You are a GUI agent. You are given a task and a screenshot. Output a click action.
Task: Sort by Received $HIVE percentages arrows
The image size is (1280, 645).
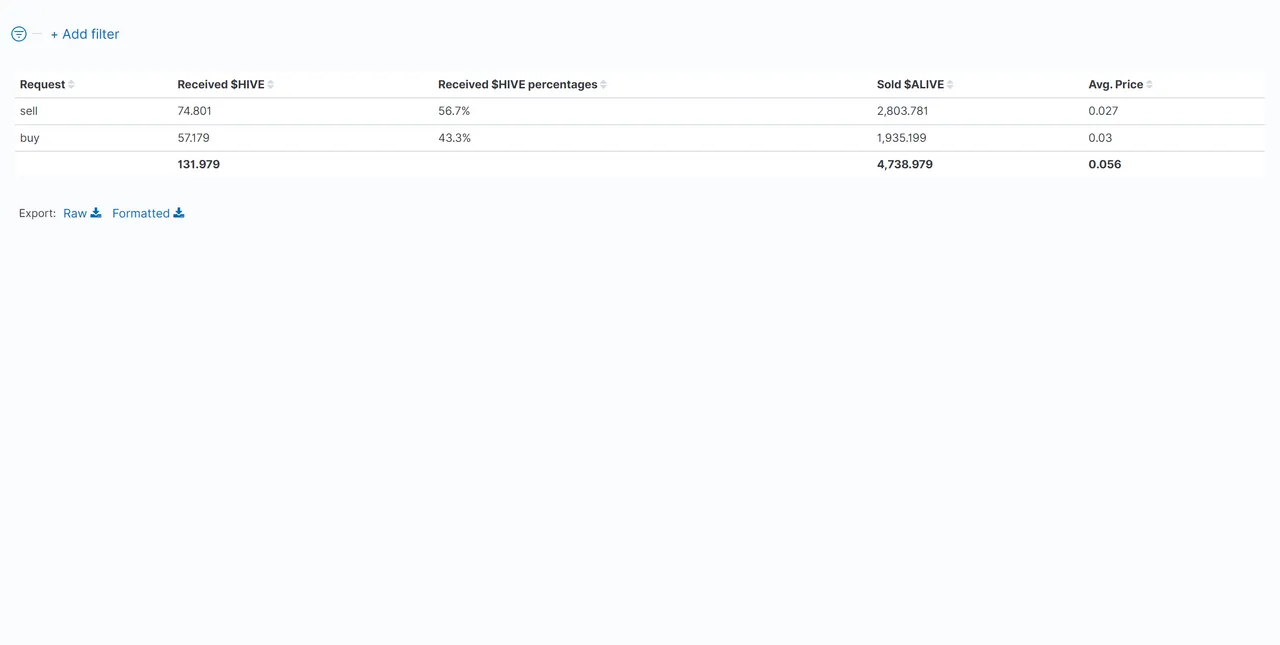[604, 85]
